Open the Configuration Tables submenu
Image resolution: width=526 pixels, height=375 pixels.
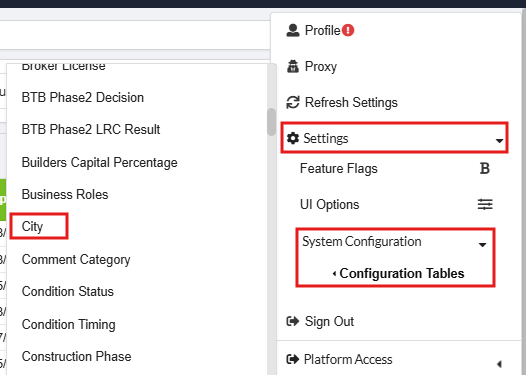coord(402,273)
